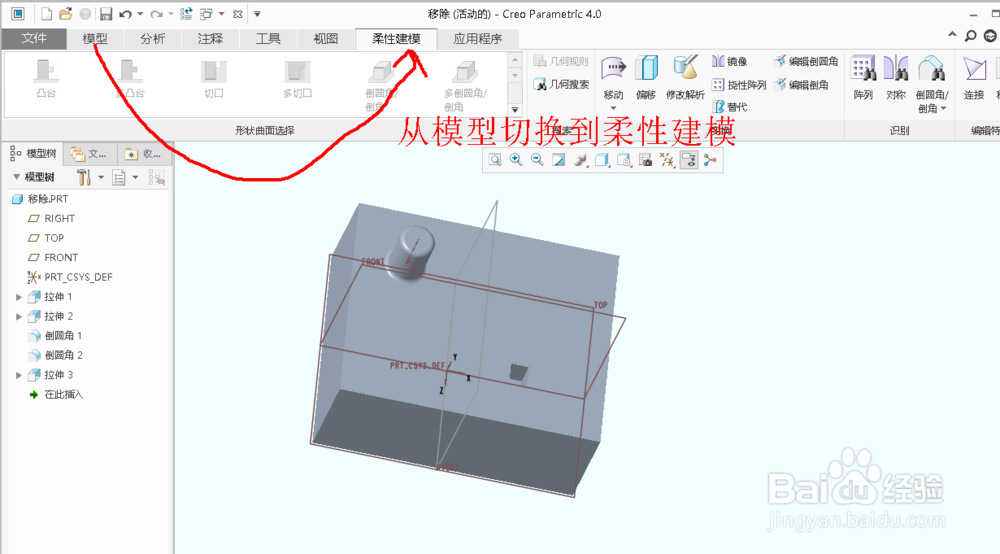
Task: Click the 编辑倒角 button
Action: pos(802,84)
